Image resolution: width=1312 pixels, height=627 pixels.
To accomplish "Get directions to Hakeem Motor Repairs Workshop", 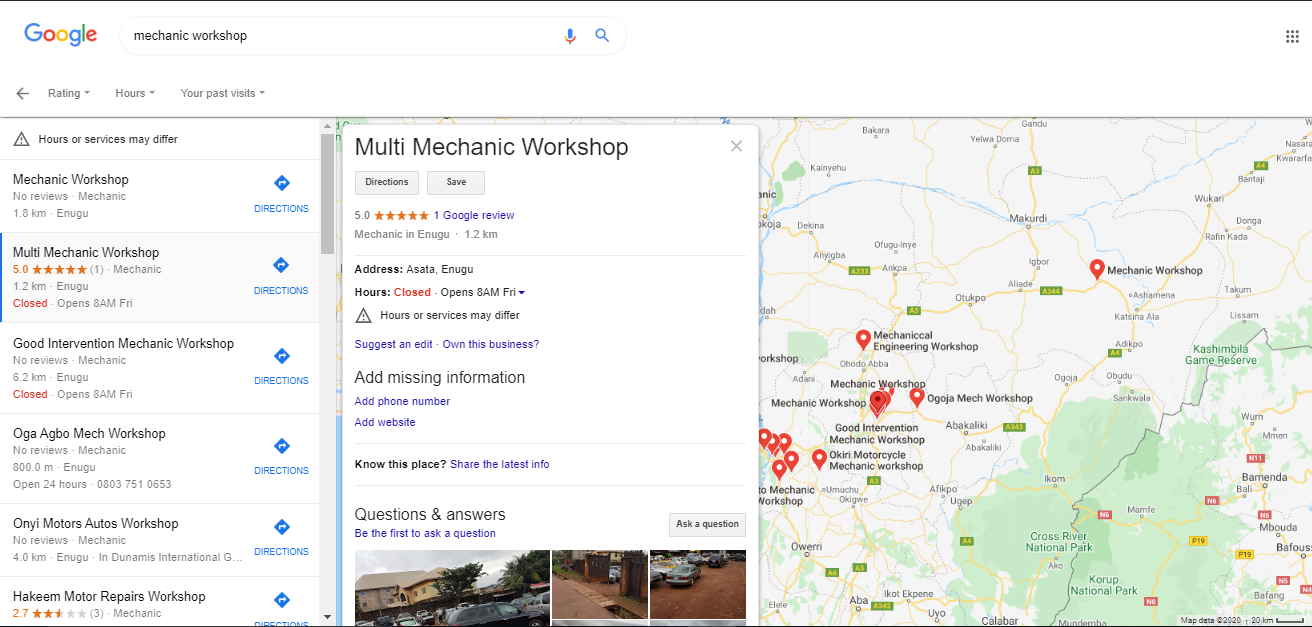I will click(x=281, y=607).
